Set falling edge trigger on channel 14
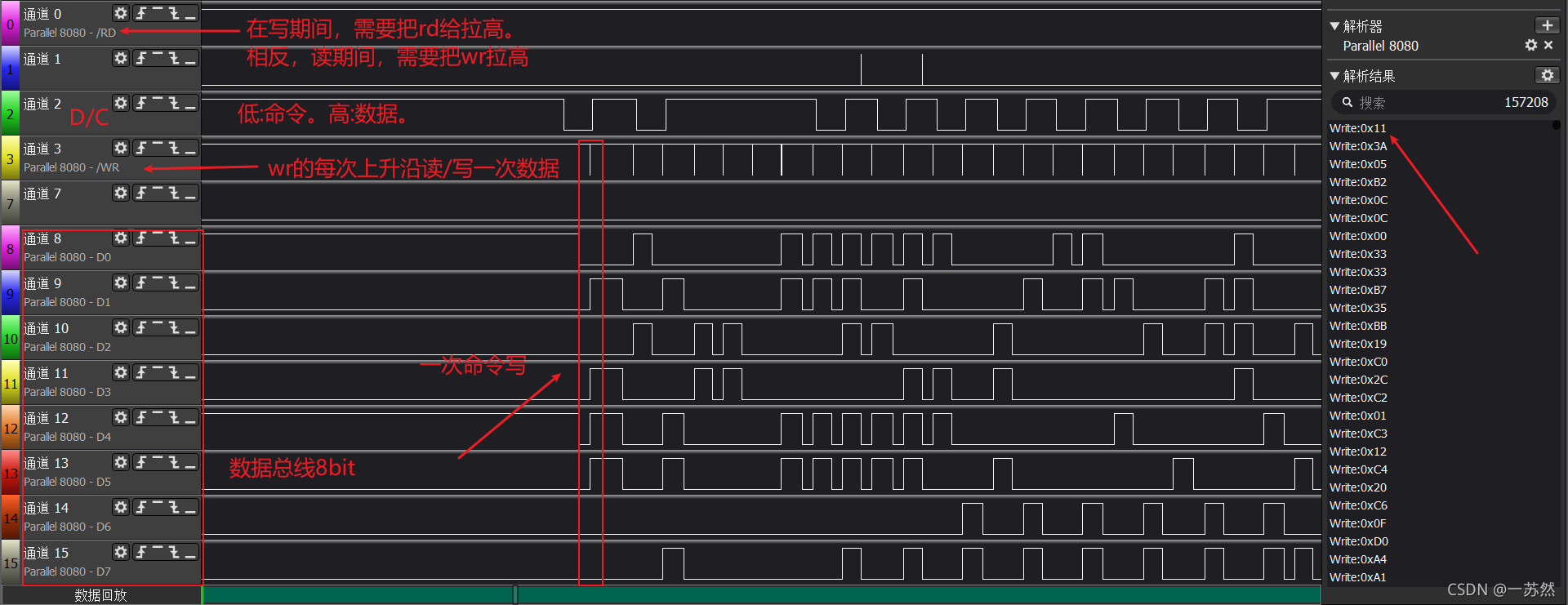 coord(174,507)
